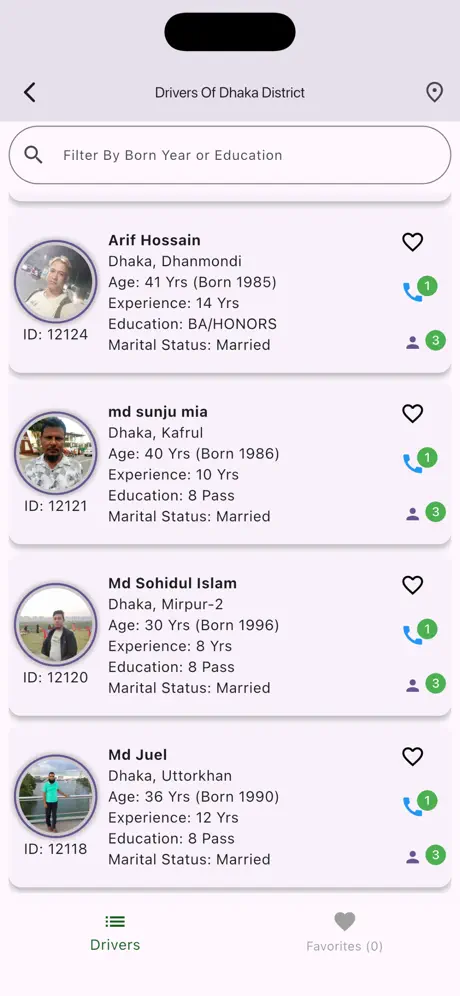Tap phone icon on Md Sohidul Islam card
The image size is (460, 996).
(x=412, y=635)
